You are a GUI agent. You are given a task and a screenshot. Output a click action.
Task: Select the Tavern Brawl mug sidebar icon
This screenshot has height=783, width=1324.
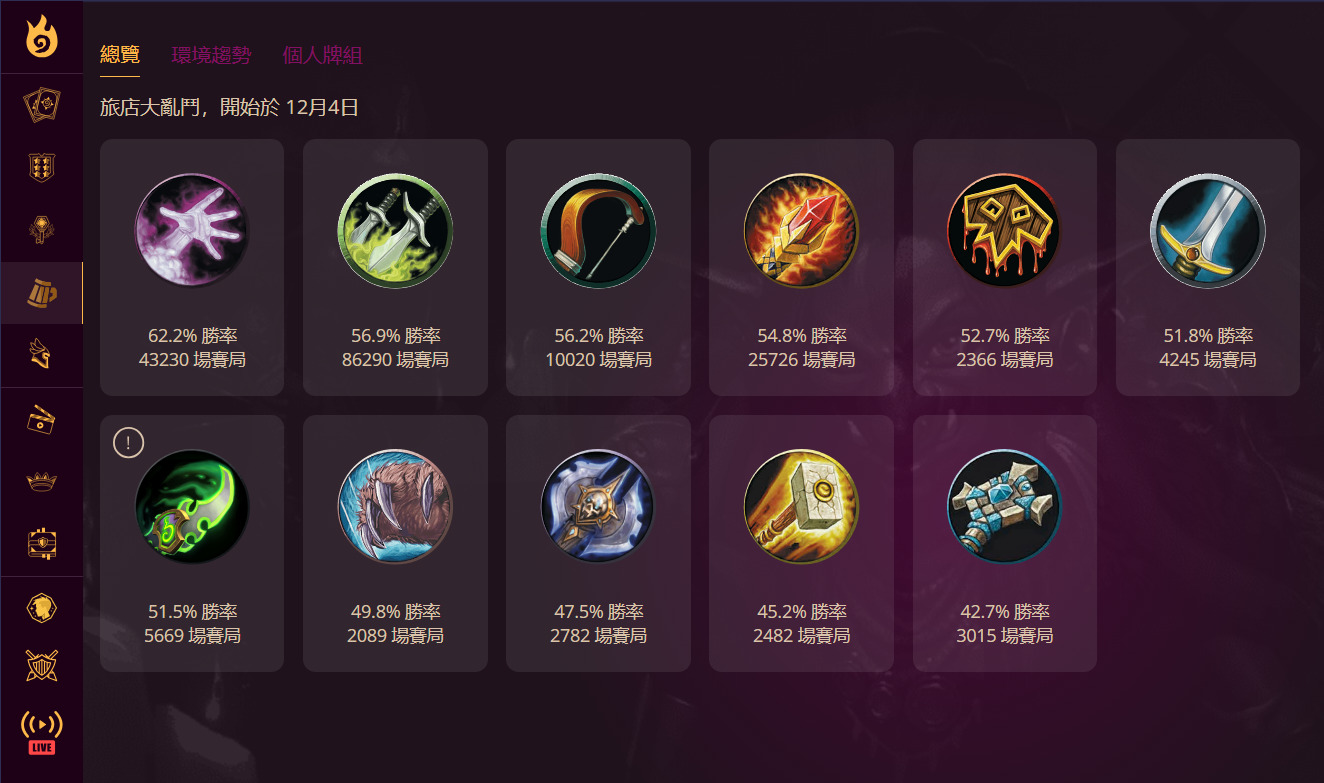tap(41, 293)
